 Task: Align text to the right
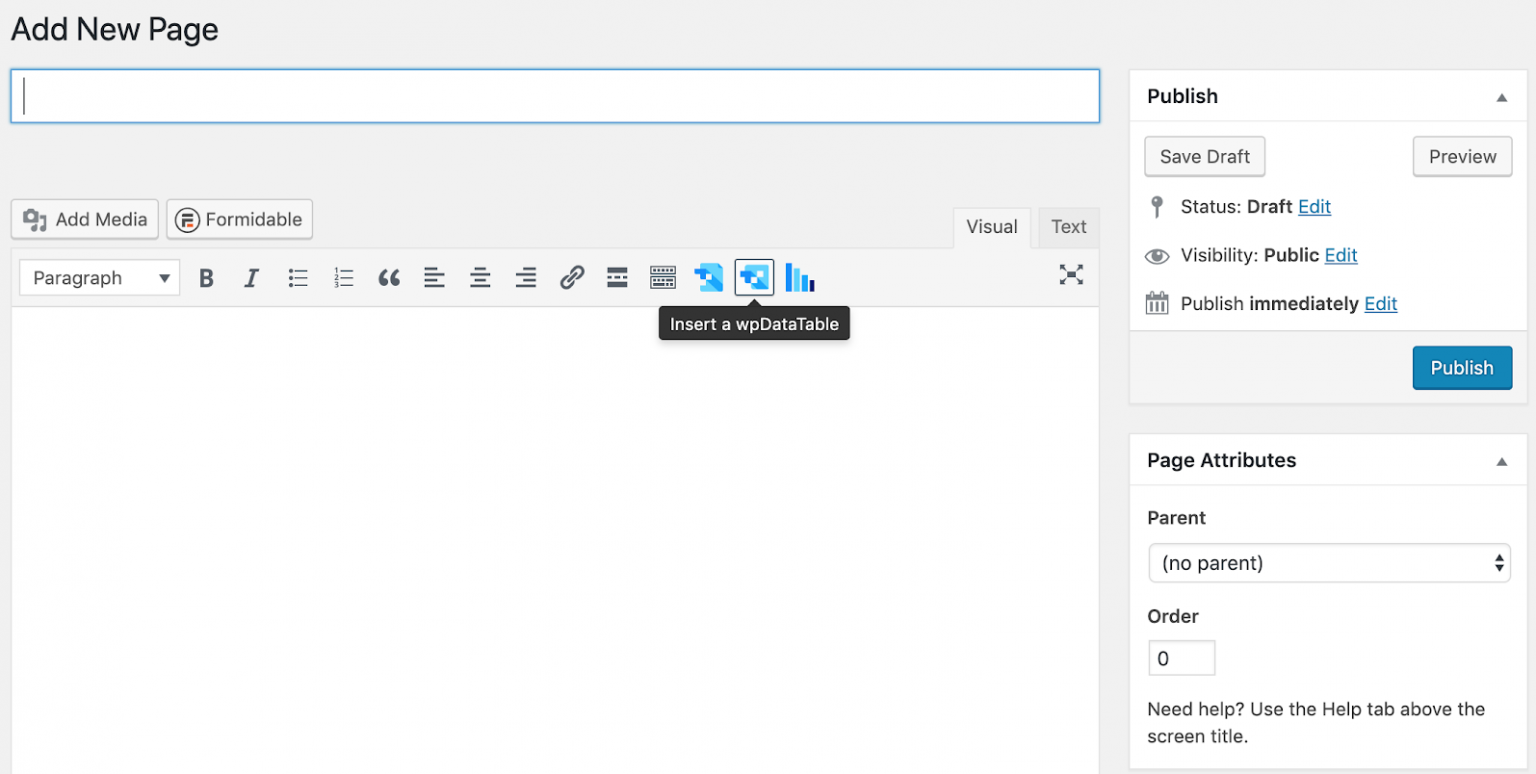[526, 277]
